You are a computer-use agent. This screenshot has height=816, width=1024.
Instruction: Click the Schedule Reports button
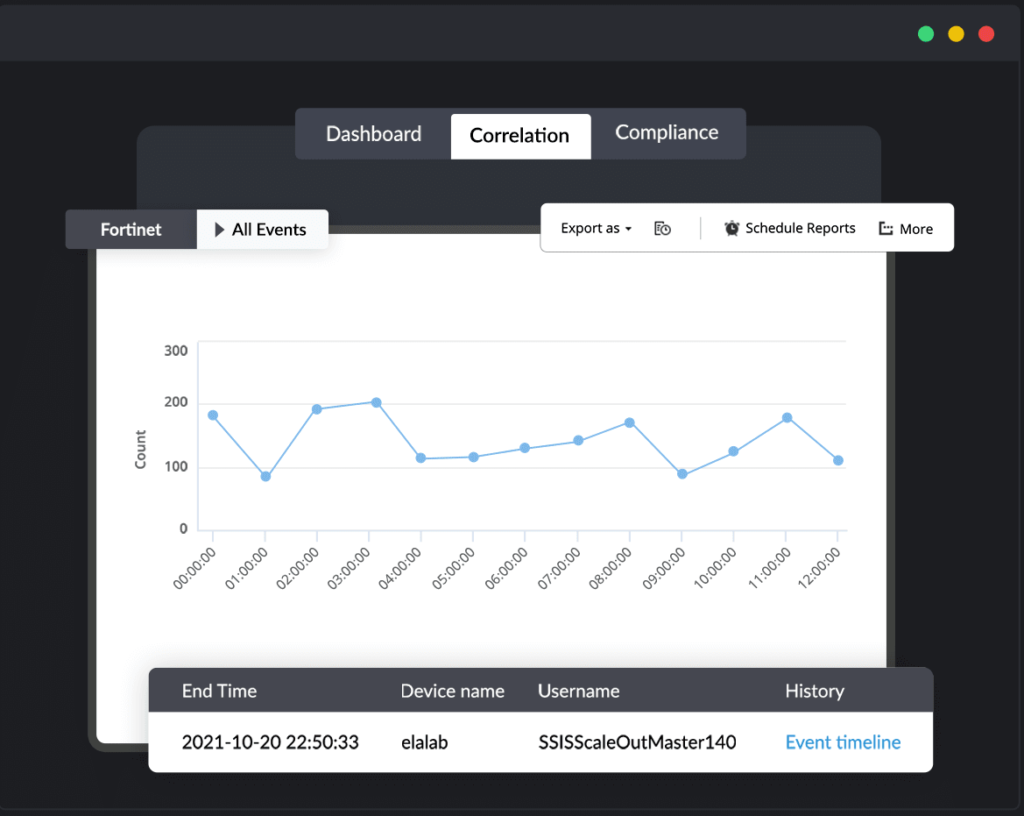pyautogui.click(x=799, y=228)
